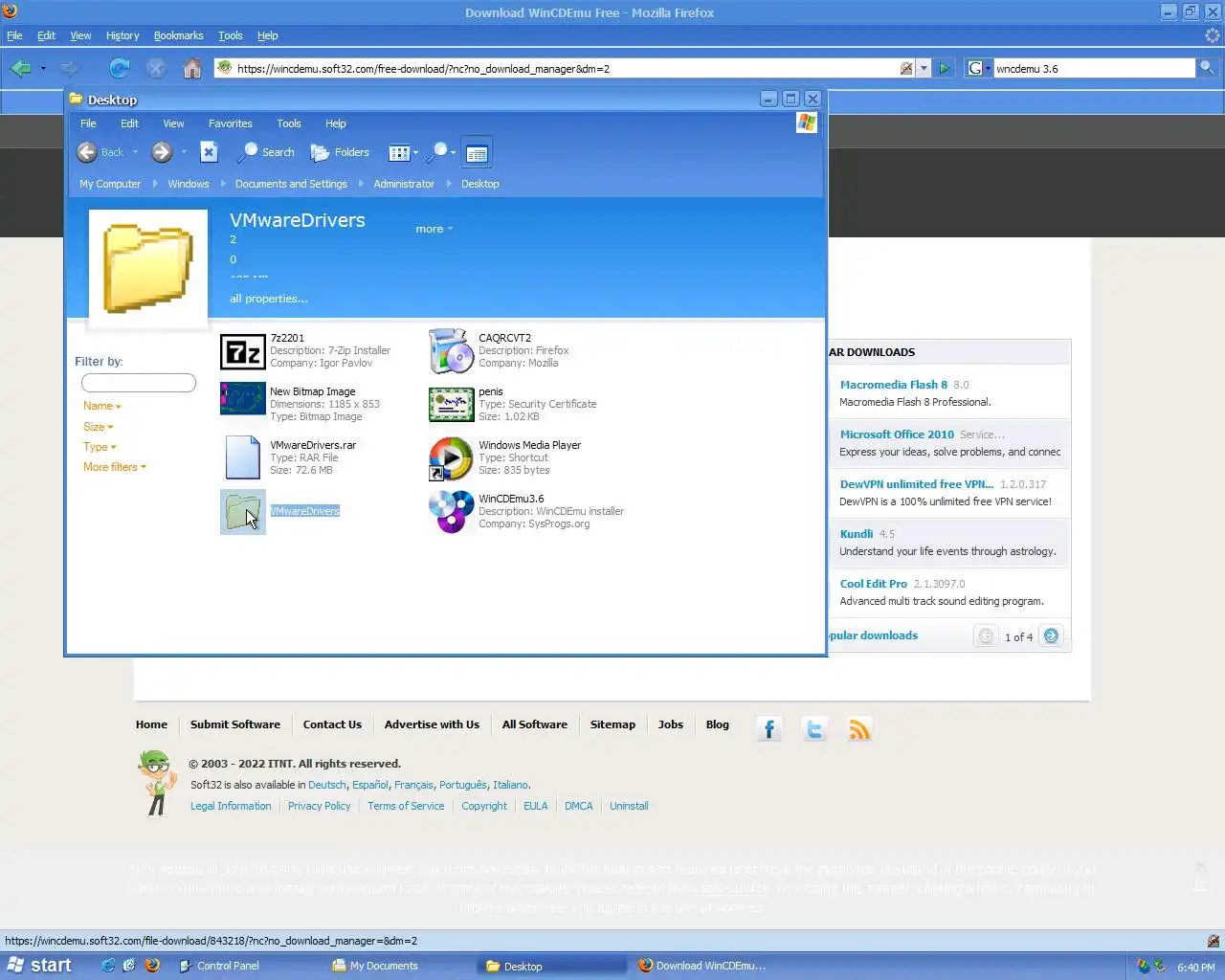This screenshot has height=980, width=1225.
Task: Click the large VMwareDrivers folder preview thumbnail
Action: 148,269
